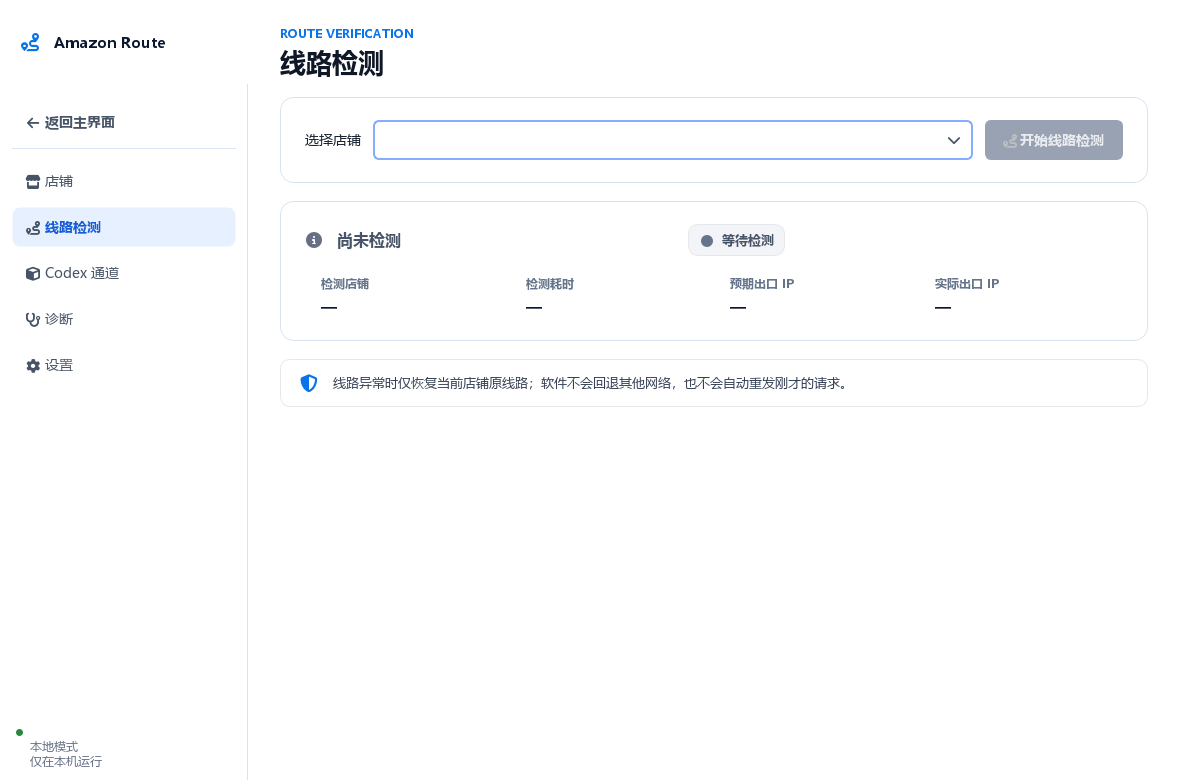Click the cube icon beside Codex 通道

(x=32, y=273)
